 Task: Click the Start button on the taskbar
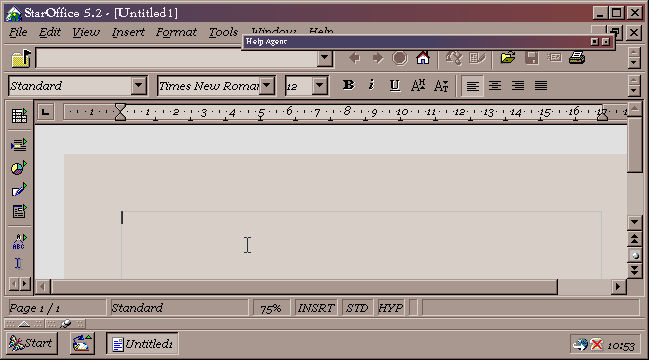coord(31,343)
